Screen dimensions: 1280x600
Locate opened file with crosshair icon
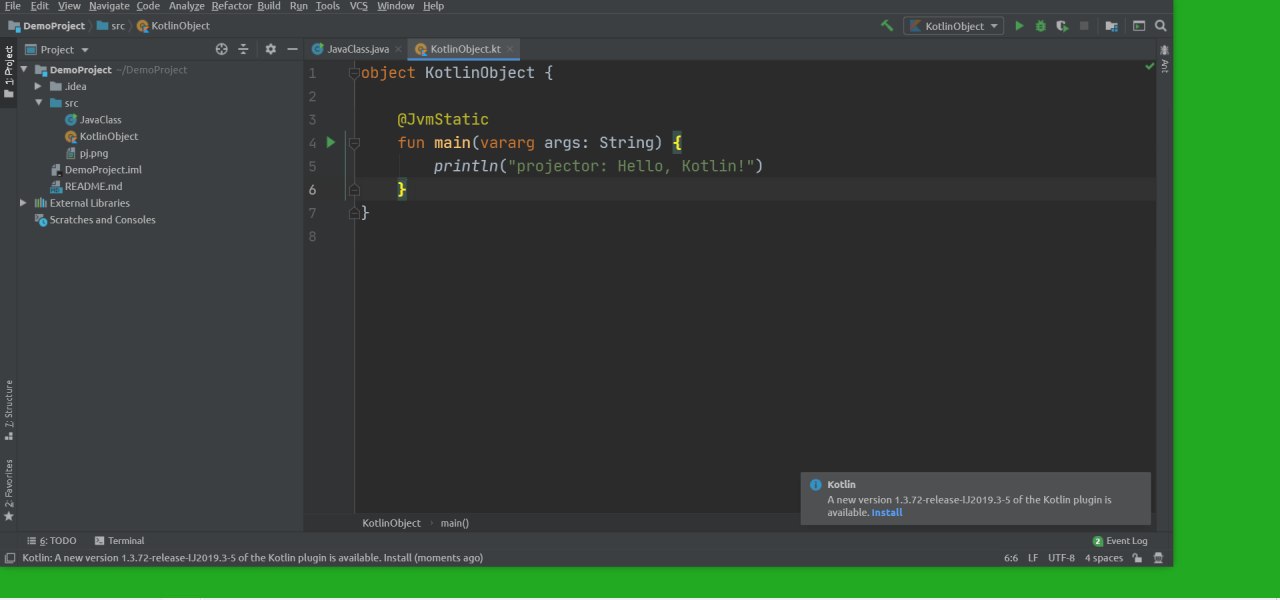point(222,49)
